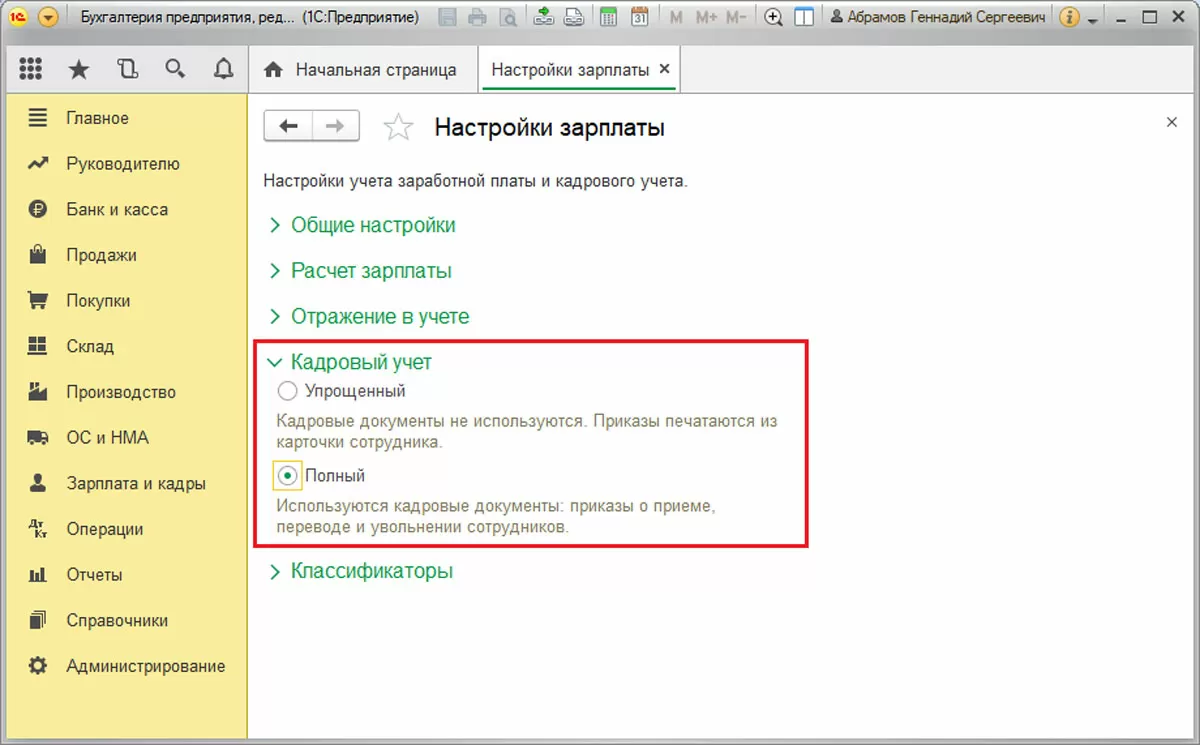Click the zoom magnifier icon

772,17
